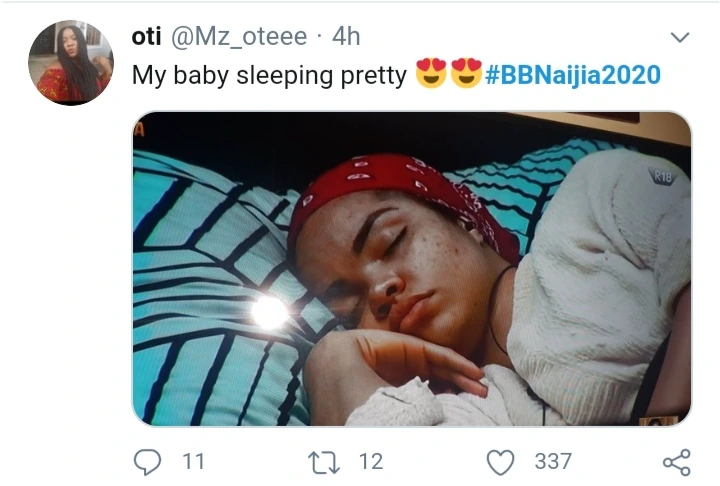Click the red bandana in the photo
Screen dimensions: 720x486
tap(400, 185)
